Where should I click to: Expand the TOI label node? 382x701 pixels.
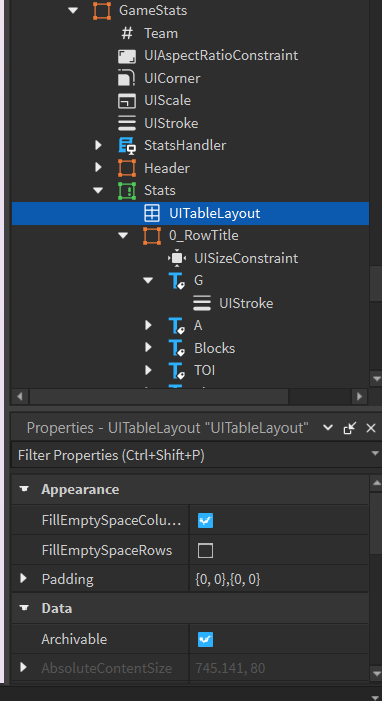[149, 371]
